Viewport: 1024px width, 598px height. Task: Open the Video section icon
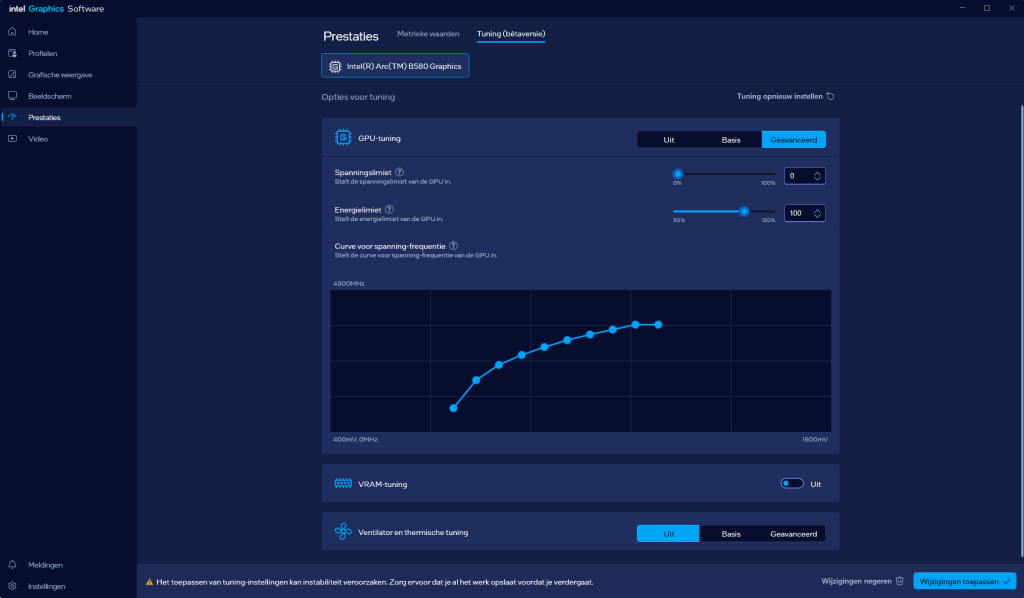coord(12,139)
